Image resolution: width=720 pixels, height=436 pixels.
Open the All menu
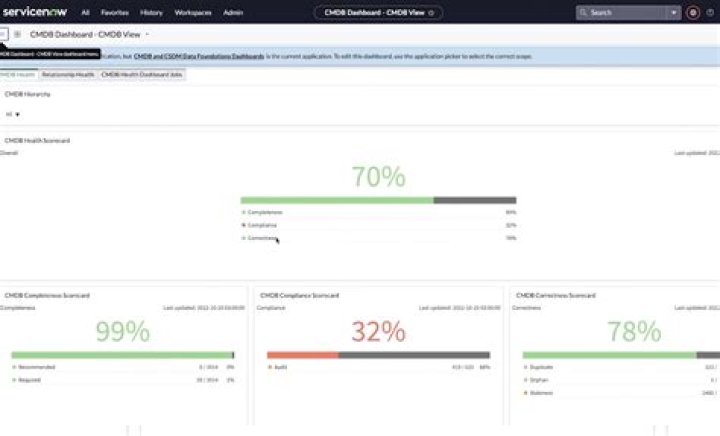[x=85, y=13]
